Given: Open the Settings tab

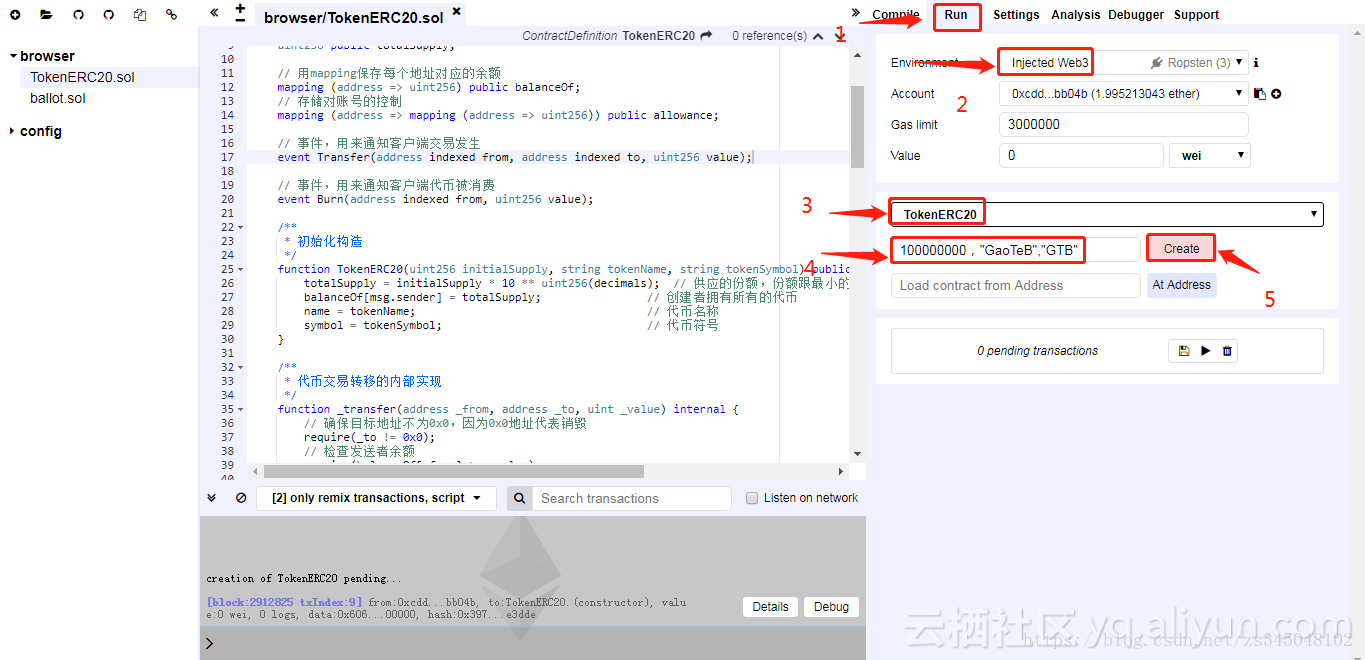Looking at the screenshot, I should point(1016,15).
